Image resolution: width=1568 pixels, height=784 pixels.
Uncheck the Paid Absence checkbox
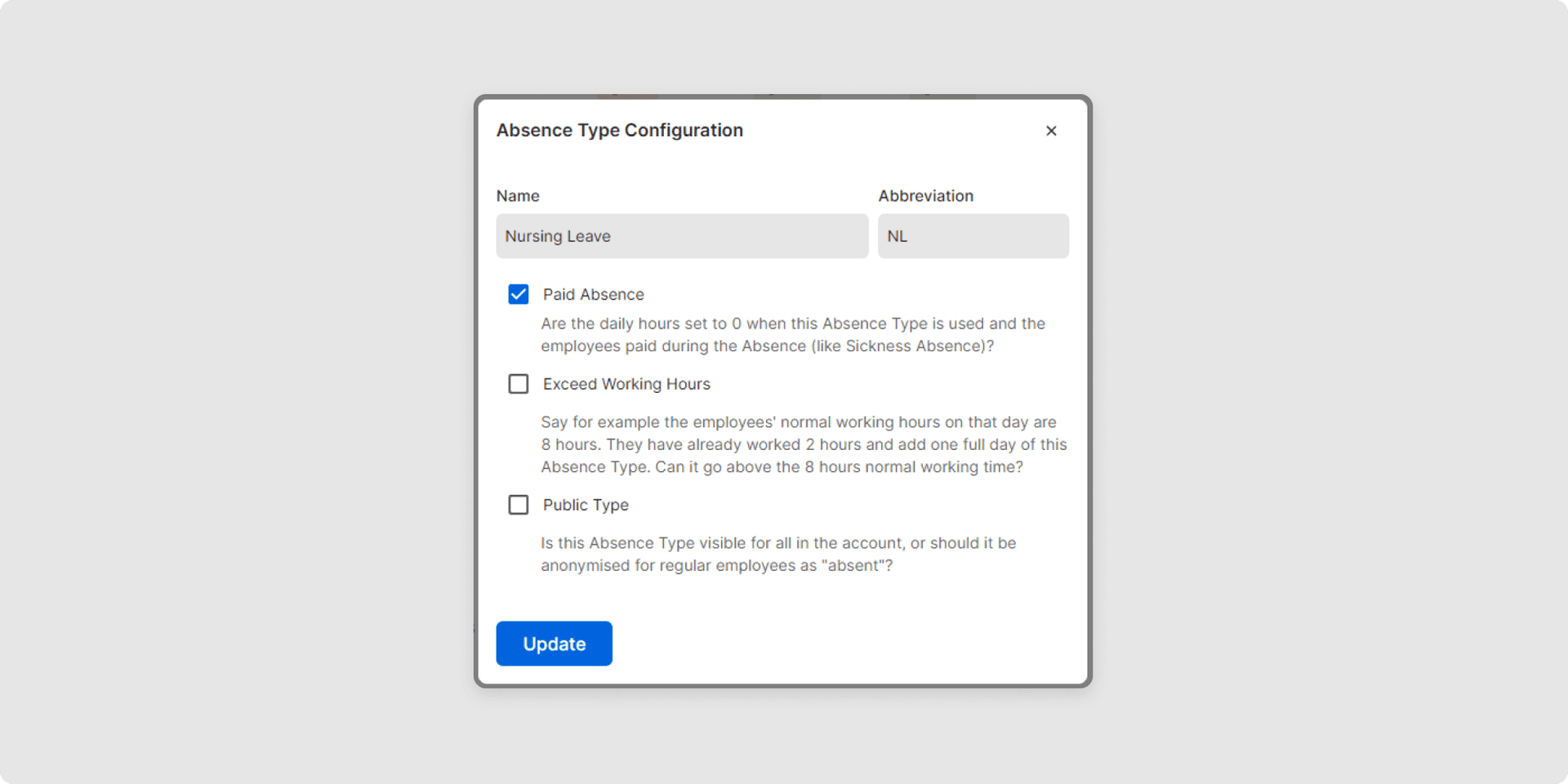519,294
